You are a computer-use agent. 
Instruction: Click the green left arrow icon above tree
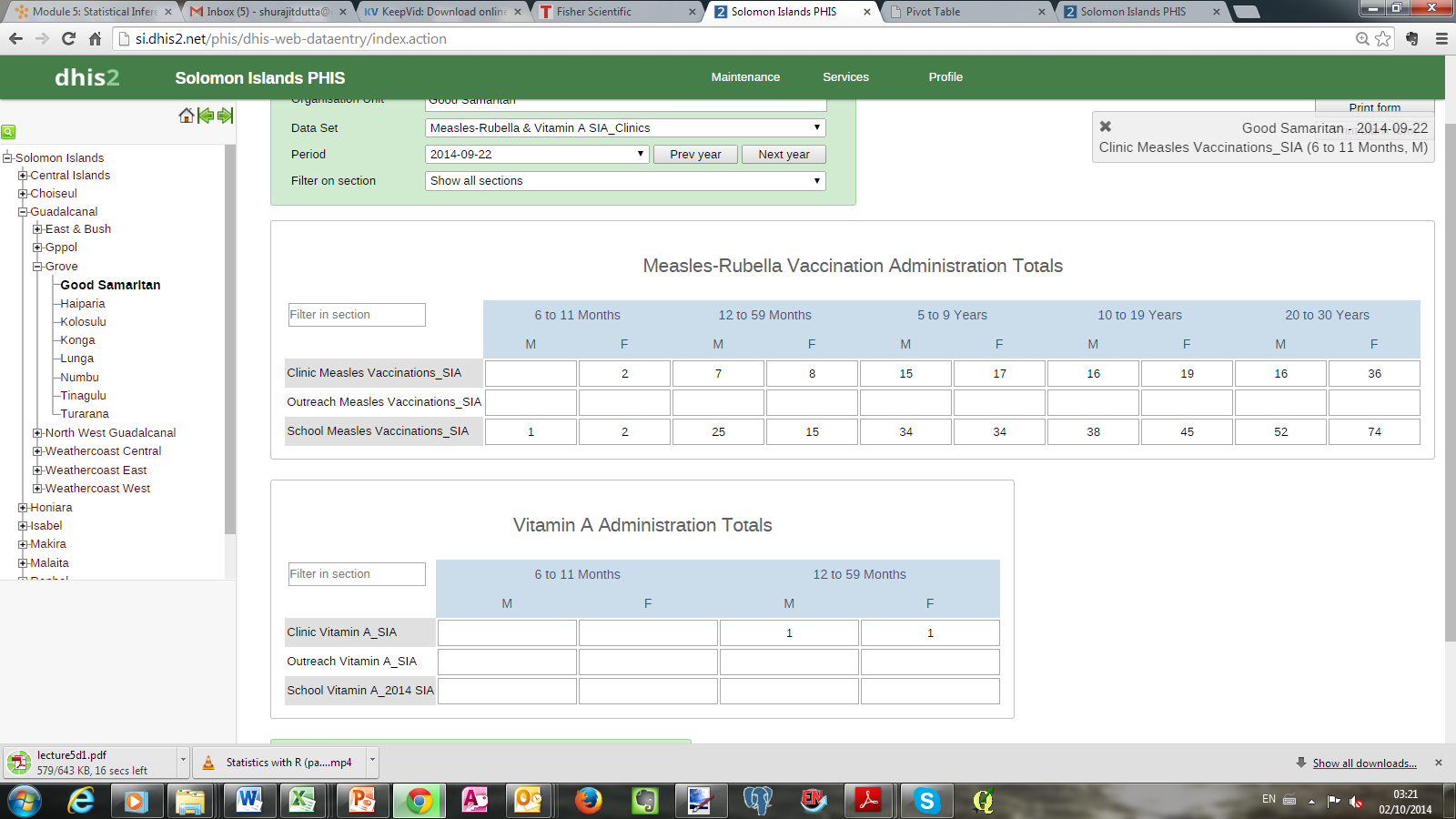[206, 116]
